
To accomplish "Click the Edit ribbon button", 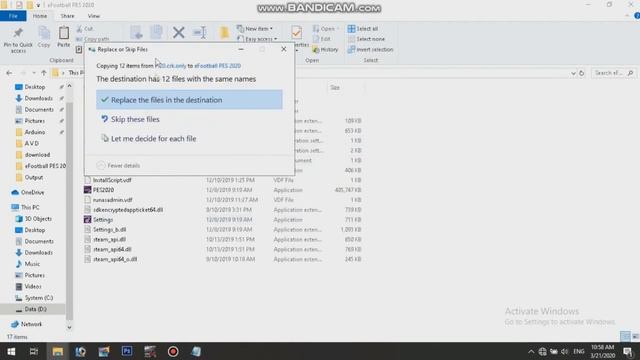I will pos(322,39).
